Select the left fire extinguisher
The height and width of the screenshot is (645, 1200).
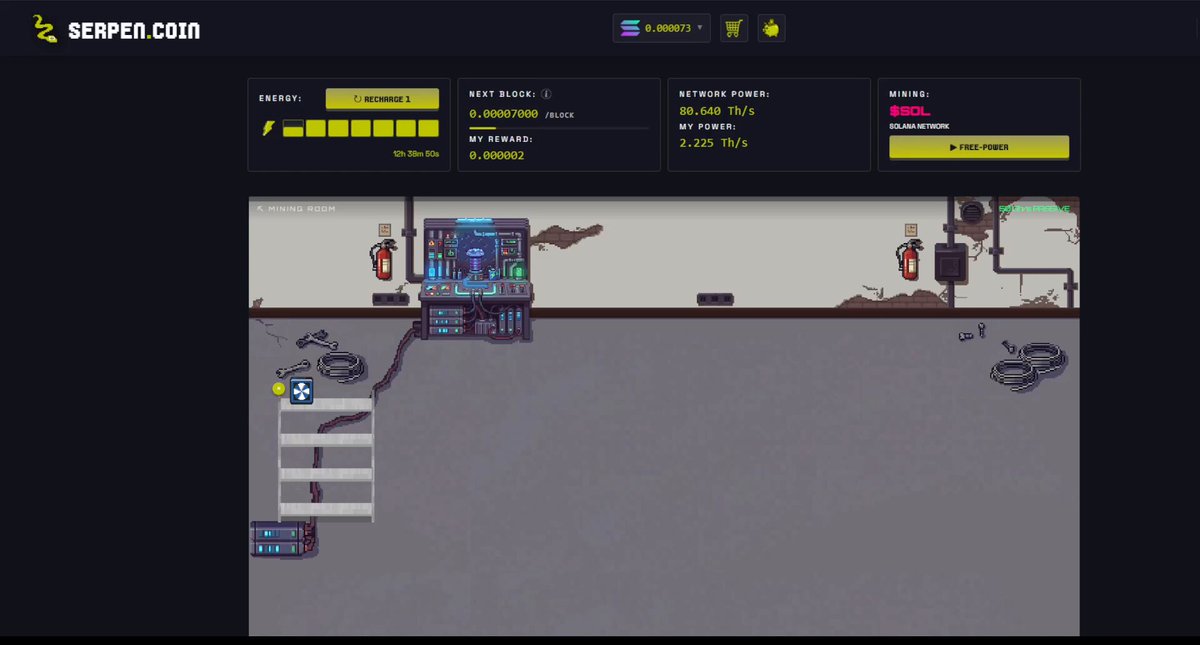382,260
